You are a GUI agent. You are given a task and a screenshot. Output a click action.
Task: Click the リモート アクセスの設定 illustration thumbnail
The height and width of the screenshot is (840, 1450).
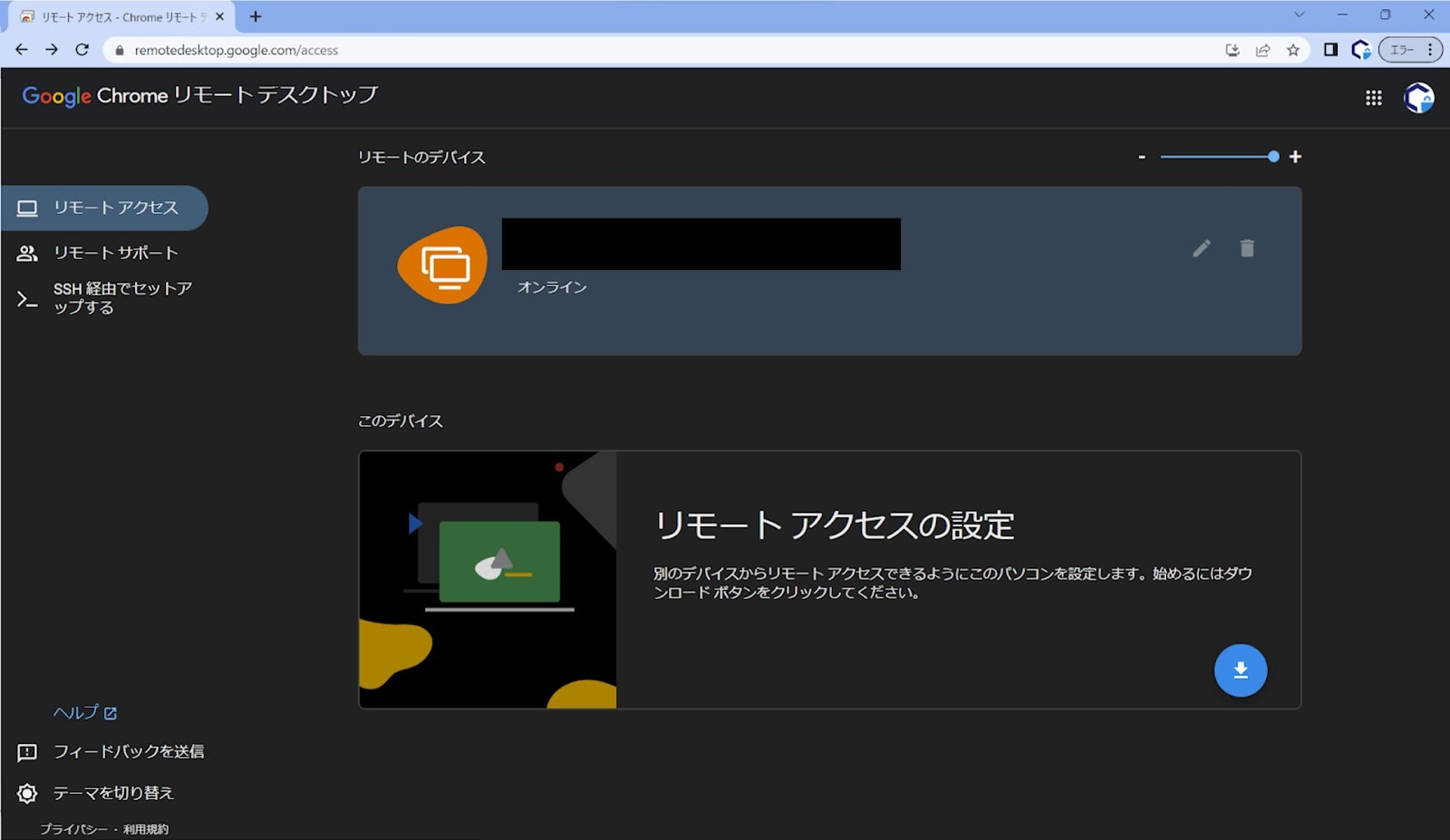click(488, 580)
